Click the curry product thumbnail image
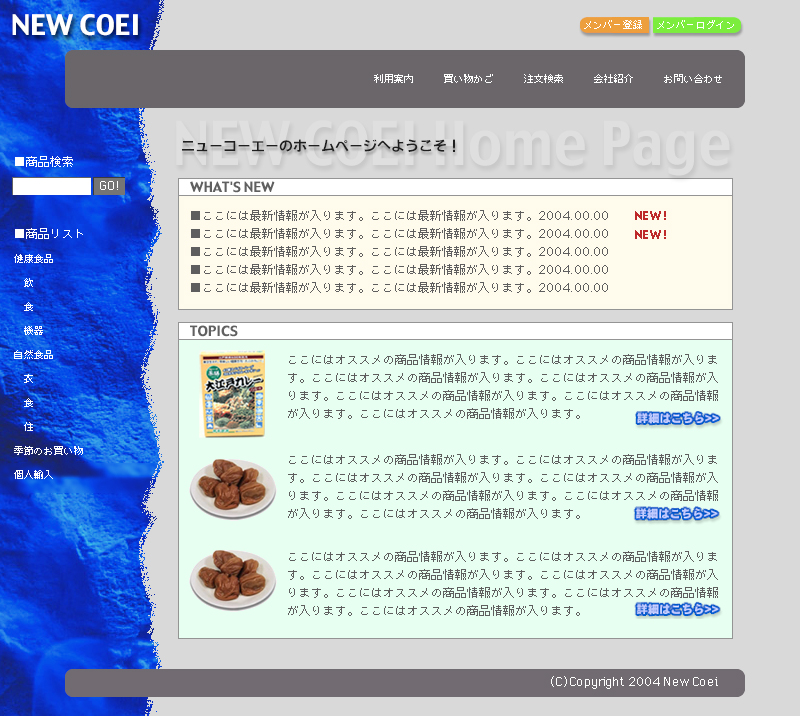The height and width of the screenshot is (716, 800). coord(233,394)
